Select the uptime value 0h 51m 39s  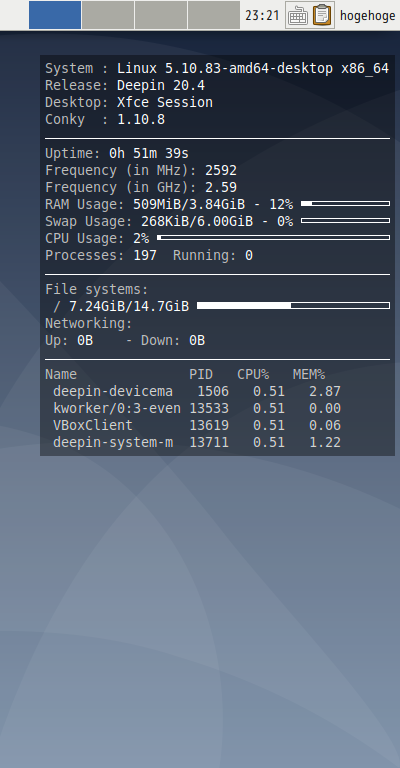tap(149, 153)
